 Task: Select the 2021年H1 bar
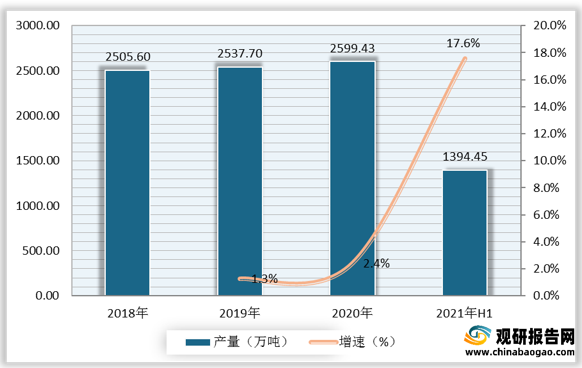pos(465,233)
